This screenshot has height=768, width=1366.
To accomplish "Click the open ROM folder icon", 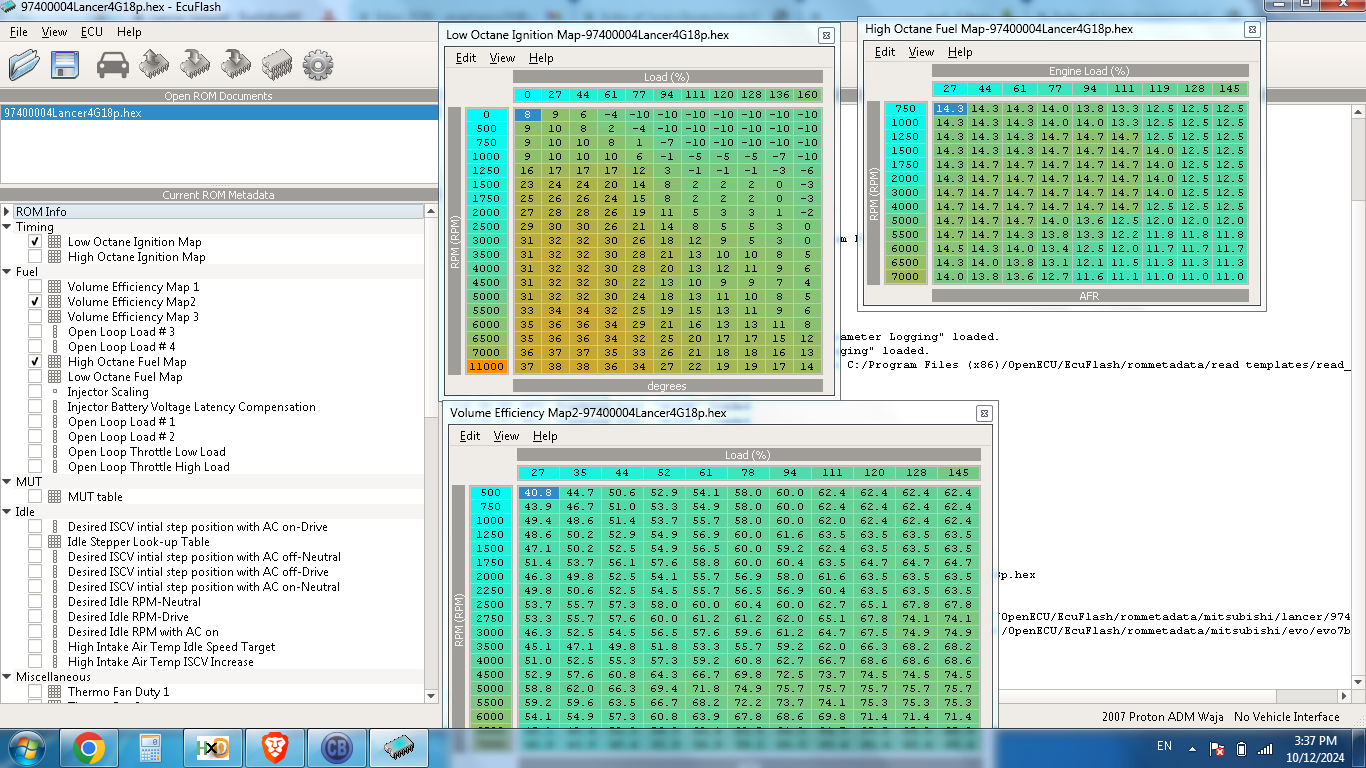I will tap(24, 66).
